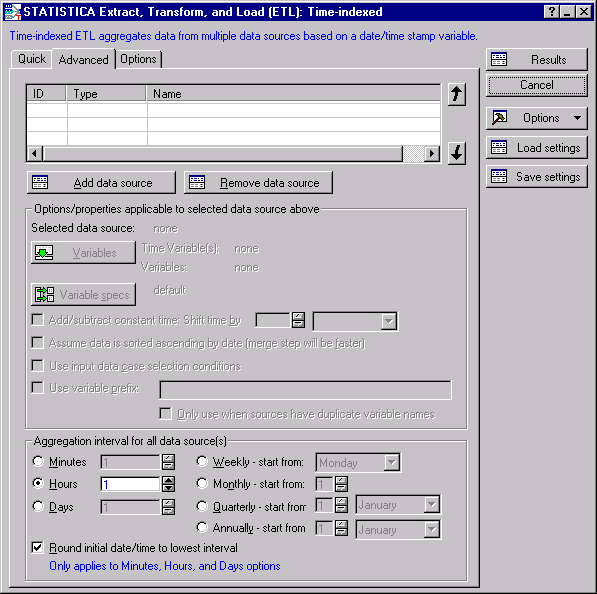Click the disabled Variables button
The width and height of the screenshot is (597, 594).
pyautogui.click(x=83, y=252)
